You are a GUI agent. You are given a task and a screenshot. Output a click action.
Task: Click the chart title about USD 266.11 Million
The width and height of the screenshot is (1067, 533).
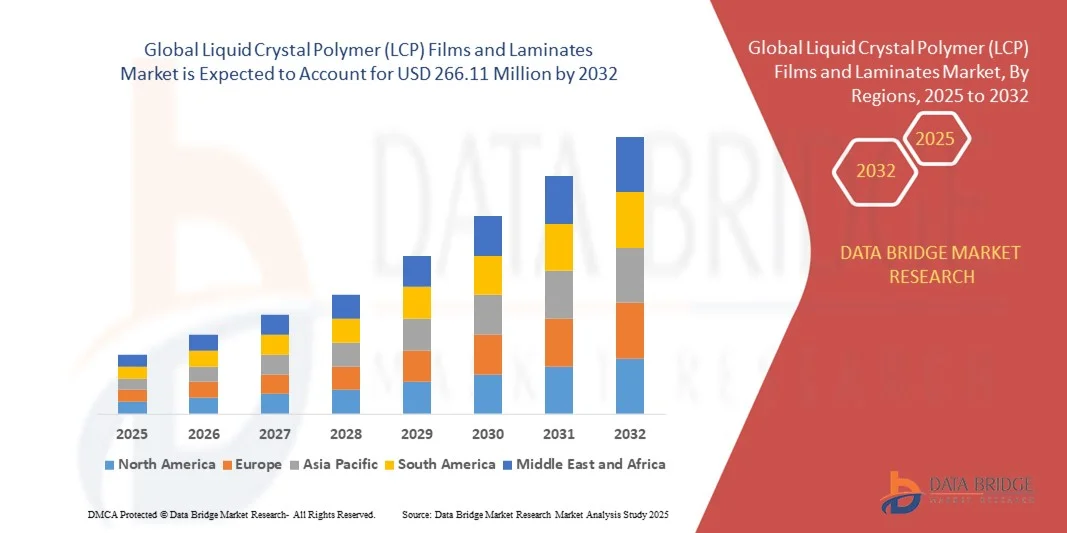point(369,62)
